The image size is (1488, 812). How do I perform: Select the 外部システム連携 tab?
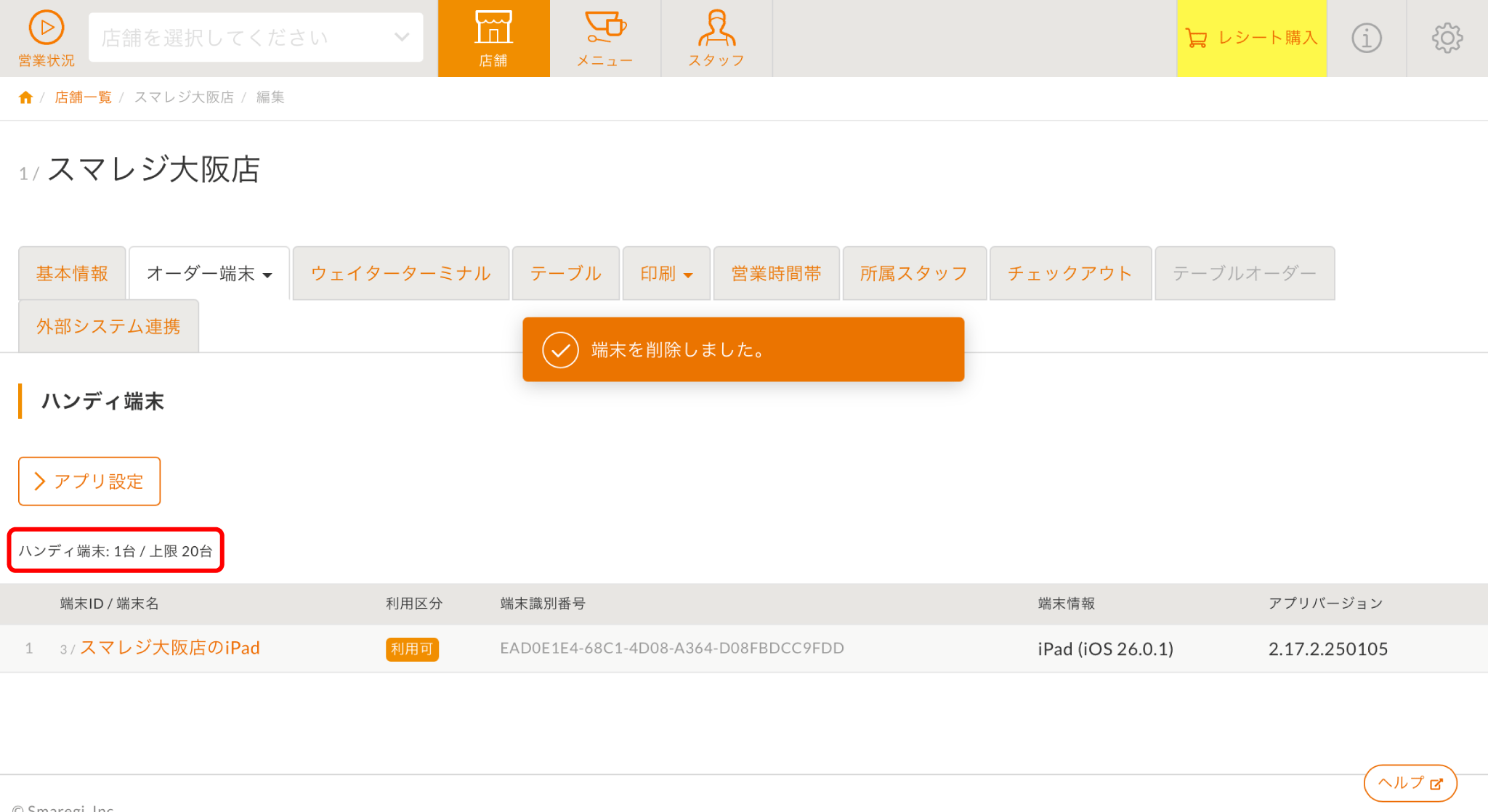point(108,327)
